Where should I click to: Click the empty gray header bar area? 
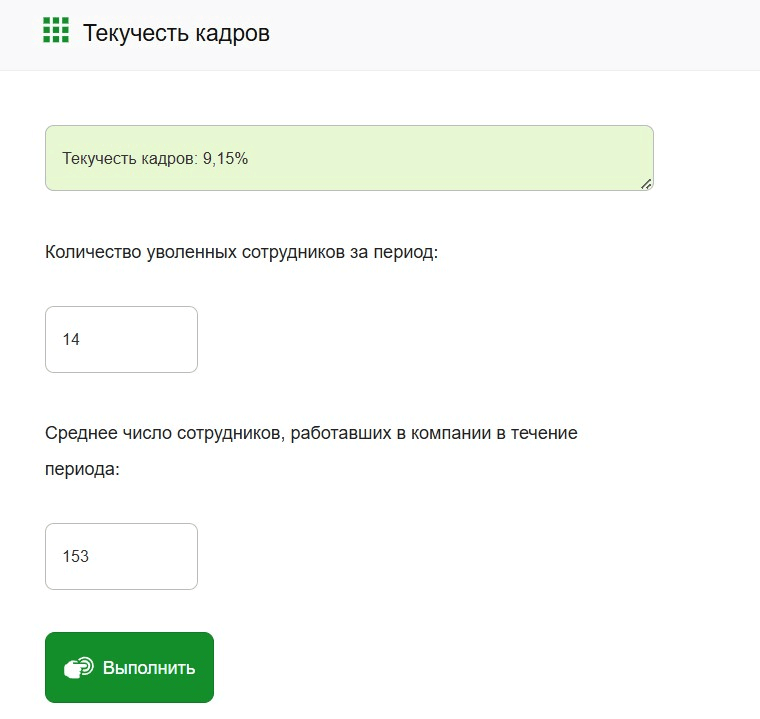(514, 34)
